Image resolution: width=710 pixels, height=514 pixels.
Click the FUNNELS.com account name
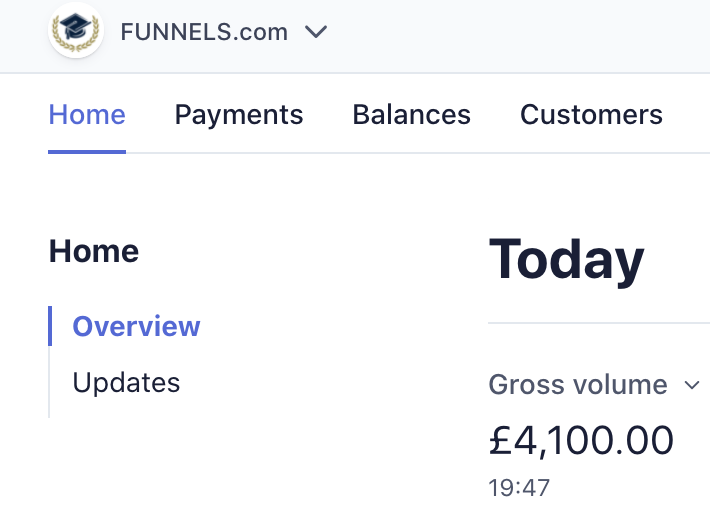(204, 32)
